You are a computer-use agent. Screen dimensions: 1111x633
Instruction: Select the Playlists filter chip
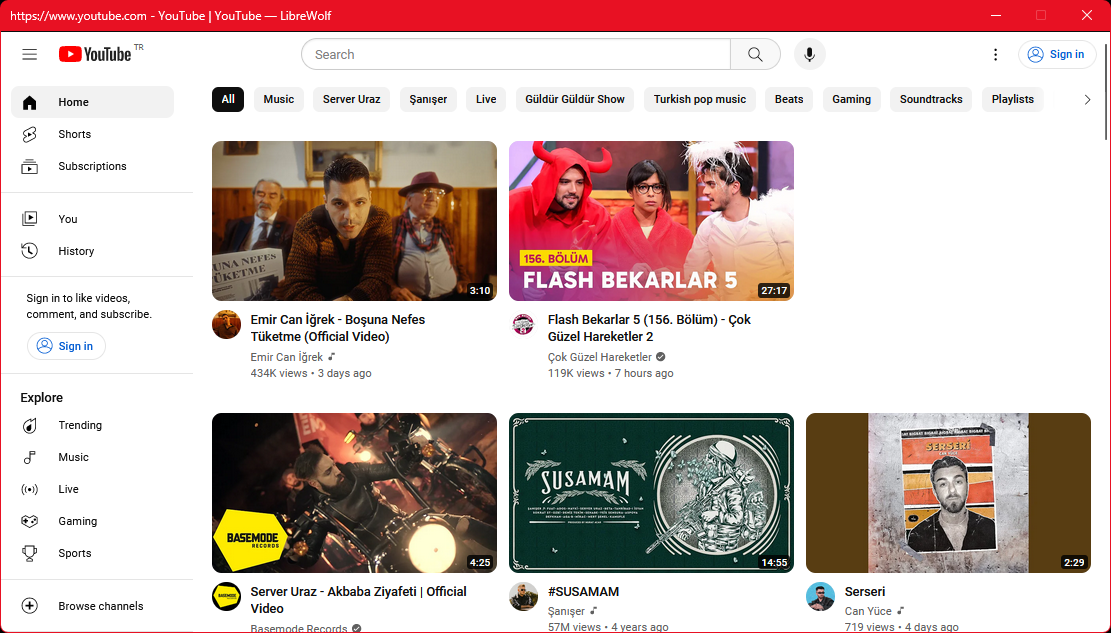1013,99
